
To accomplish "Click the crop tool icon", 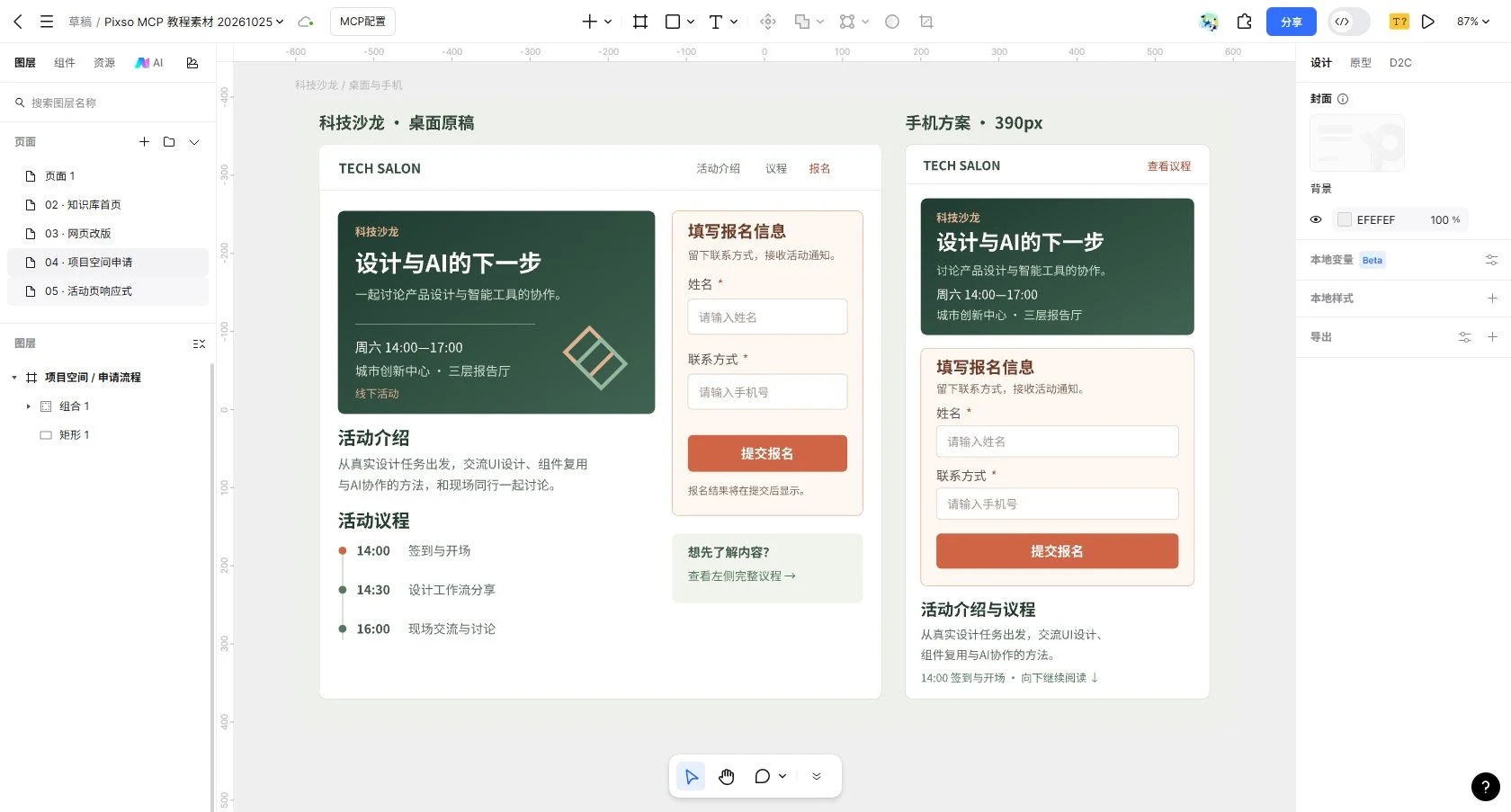I will pyautogui.click(x=926, y=22).
